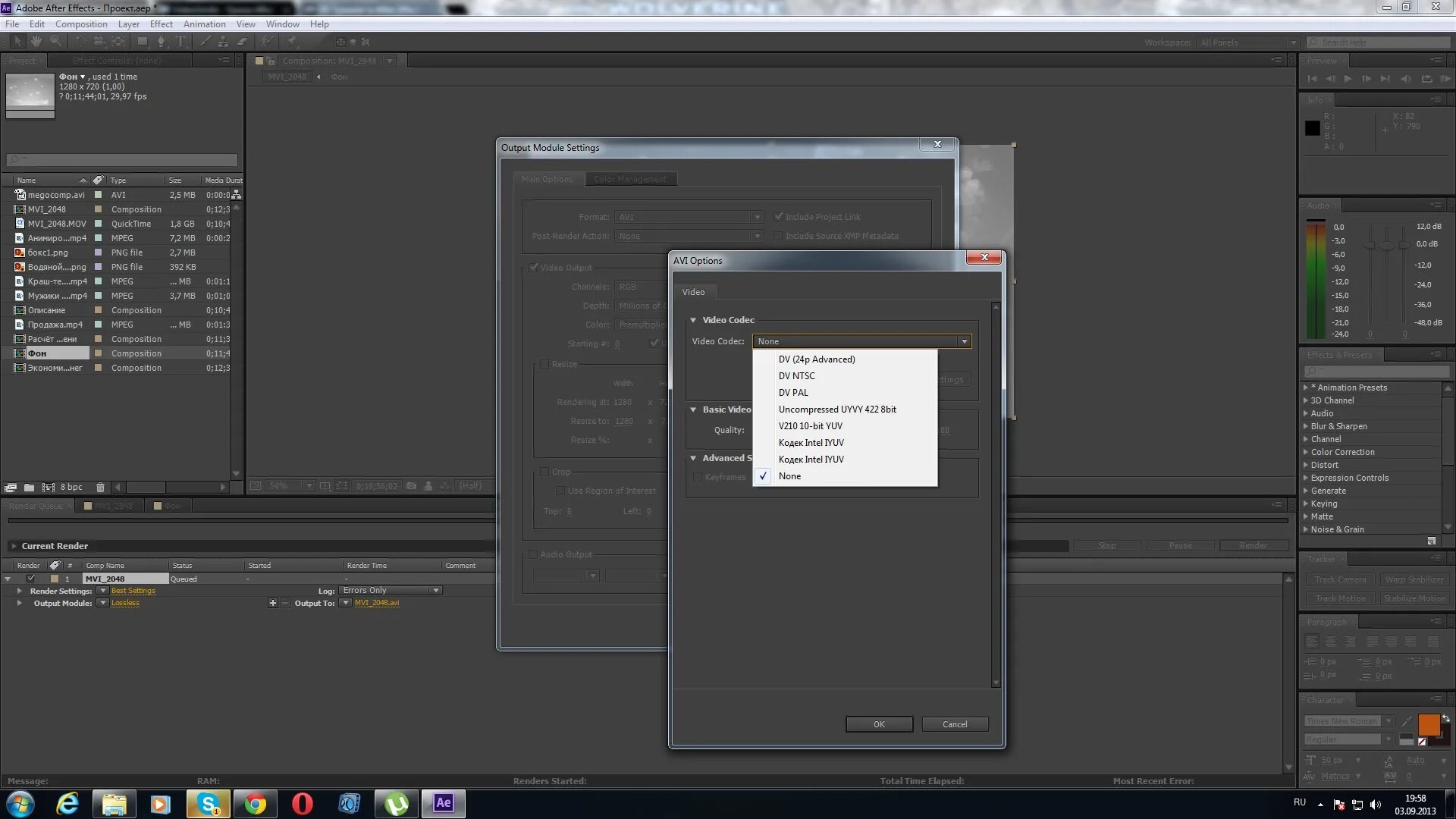Click OK in AVI Options dialog
The height and width of the screenshot is (819, 1456).
coord(879,724)
